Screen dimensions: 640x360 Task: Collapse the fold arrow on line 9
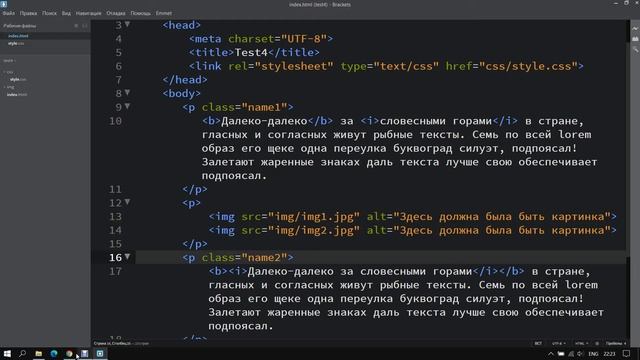[127, 107]
